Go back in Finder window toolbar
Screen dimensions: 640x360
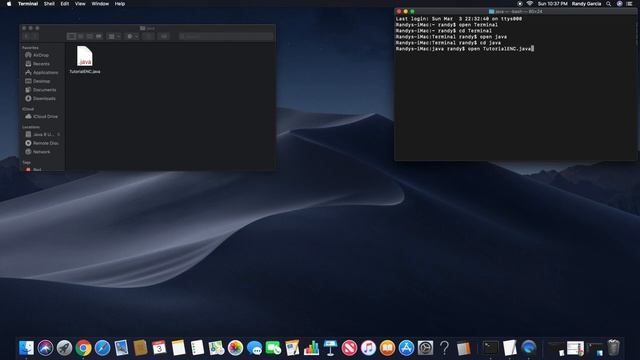click(27, 36)
